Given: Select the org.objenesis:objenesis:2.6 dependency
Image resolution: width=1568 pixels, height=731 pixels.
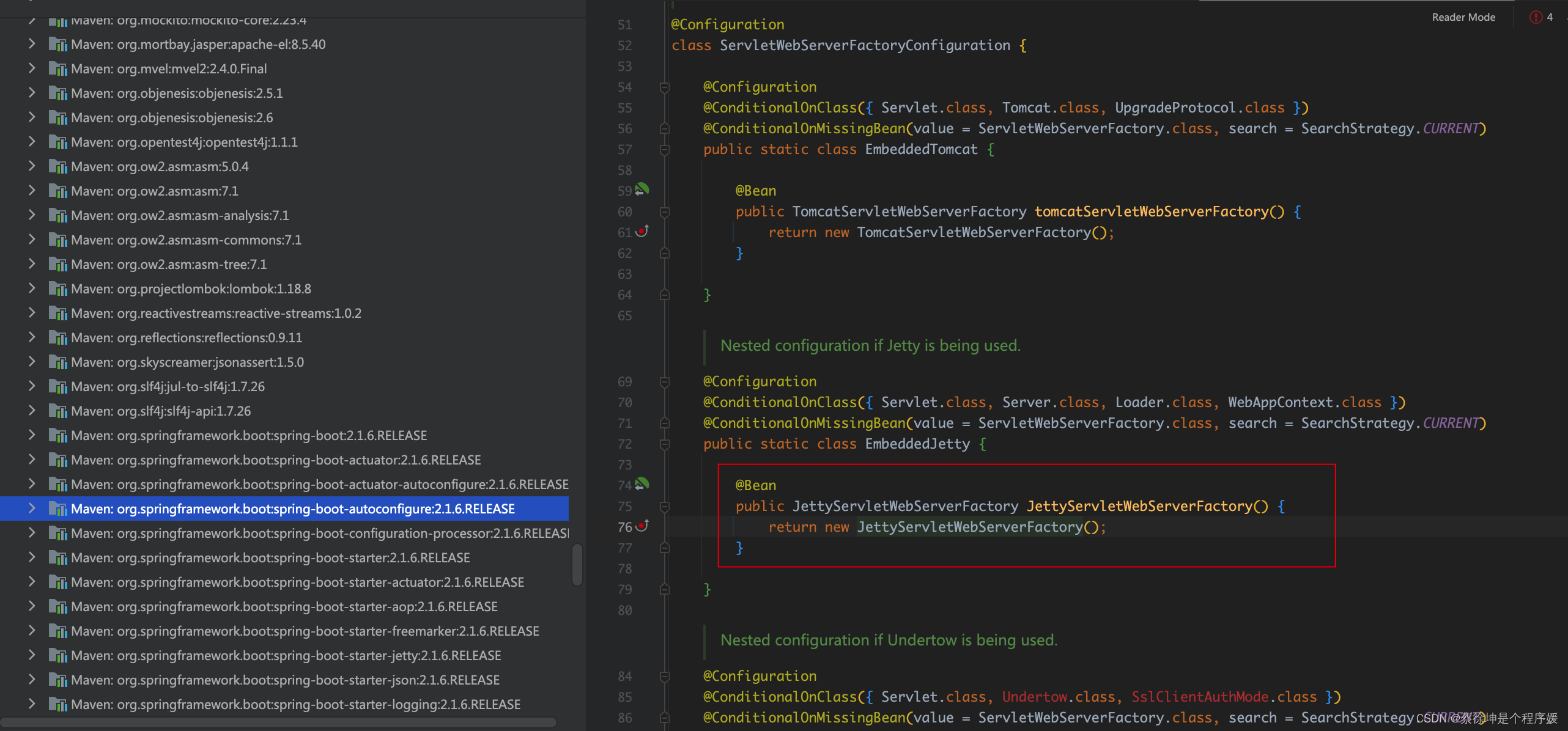Looking at the screenshot, I should pos(172,117).
